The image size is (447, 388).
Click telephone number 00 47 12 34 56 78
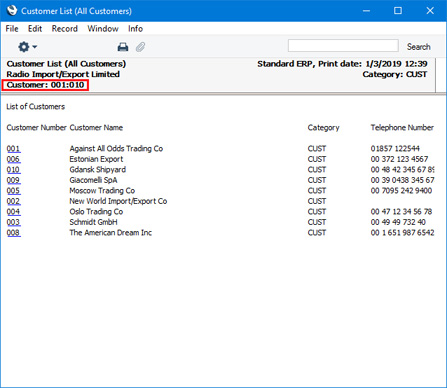tap(401, 212)
